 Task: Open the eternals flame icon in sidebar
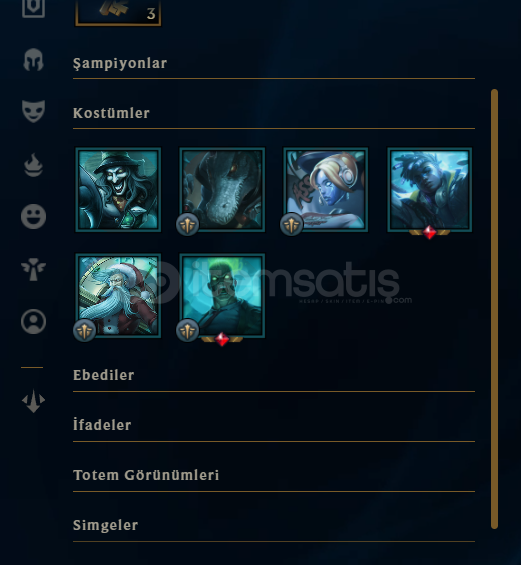point(33,165)
